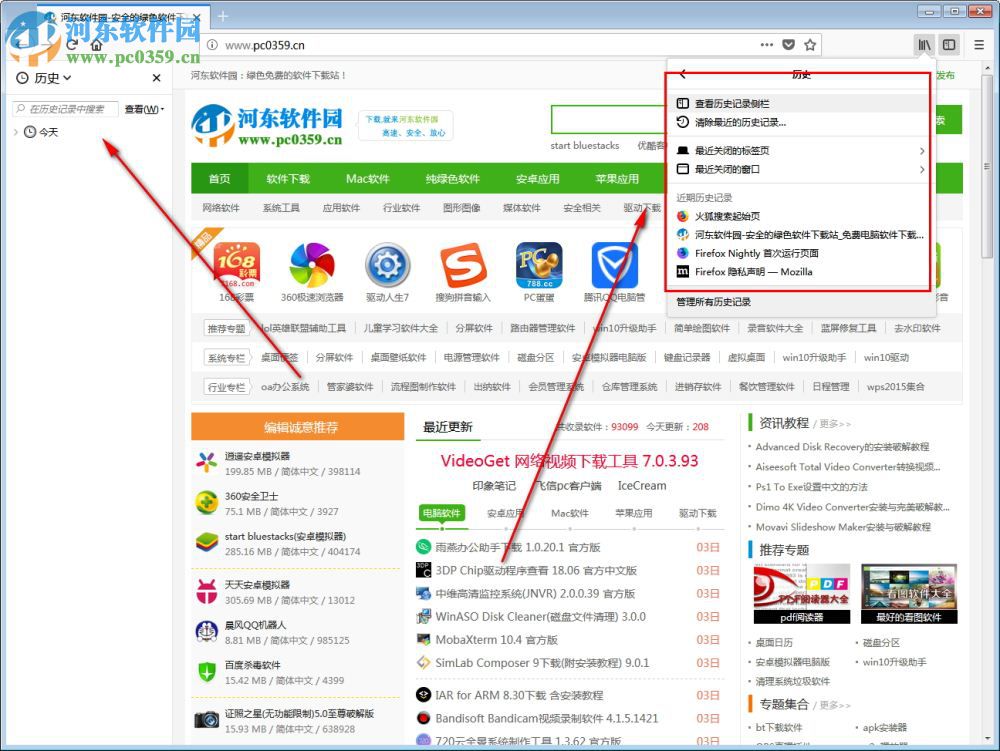Click the back arrow in the history panel
The image size is (1000, 751).
(682, 73)
